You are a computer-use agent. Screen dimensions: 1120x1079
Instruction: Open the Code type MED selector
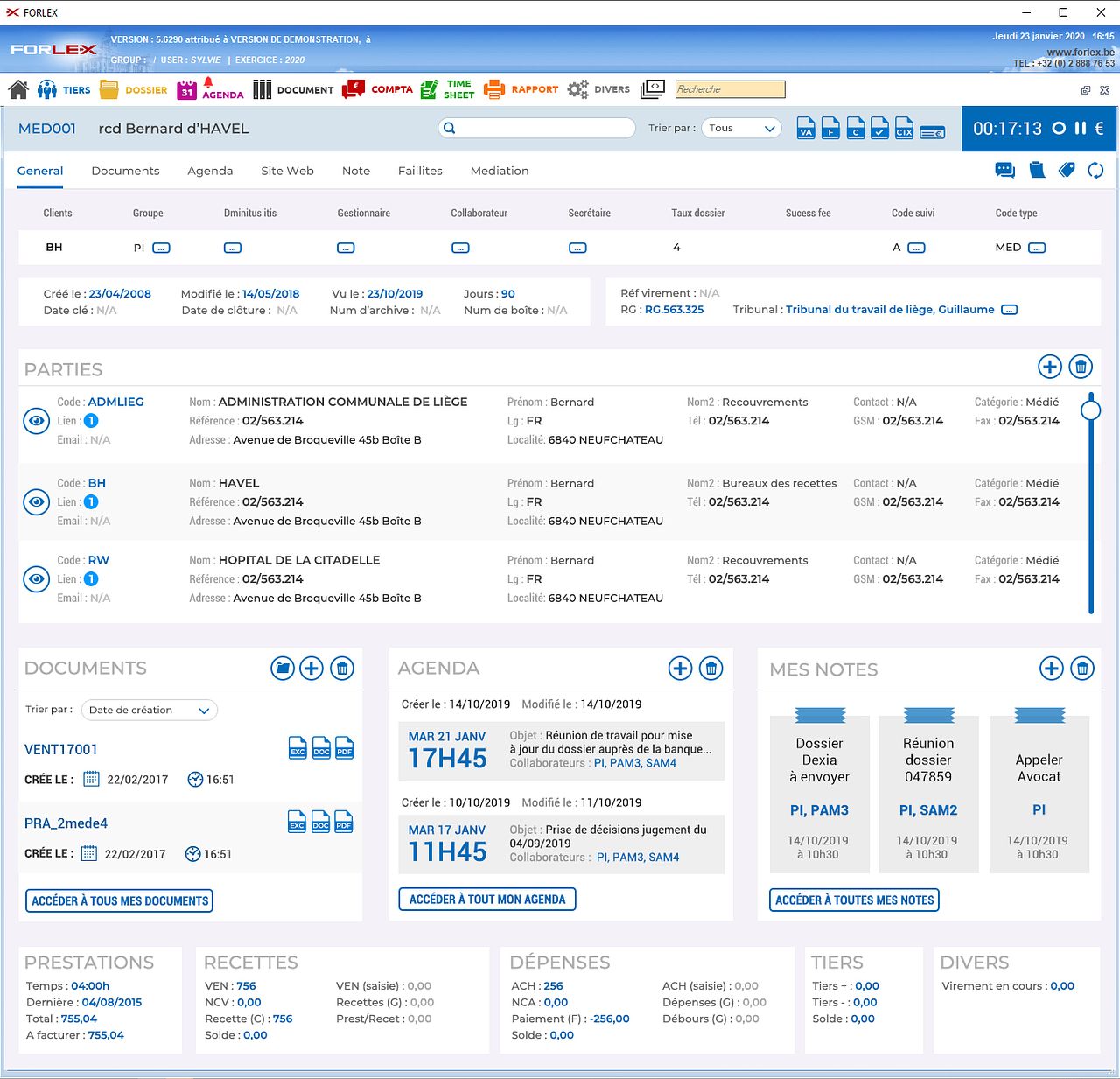(x=1037, y=248)
